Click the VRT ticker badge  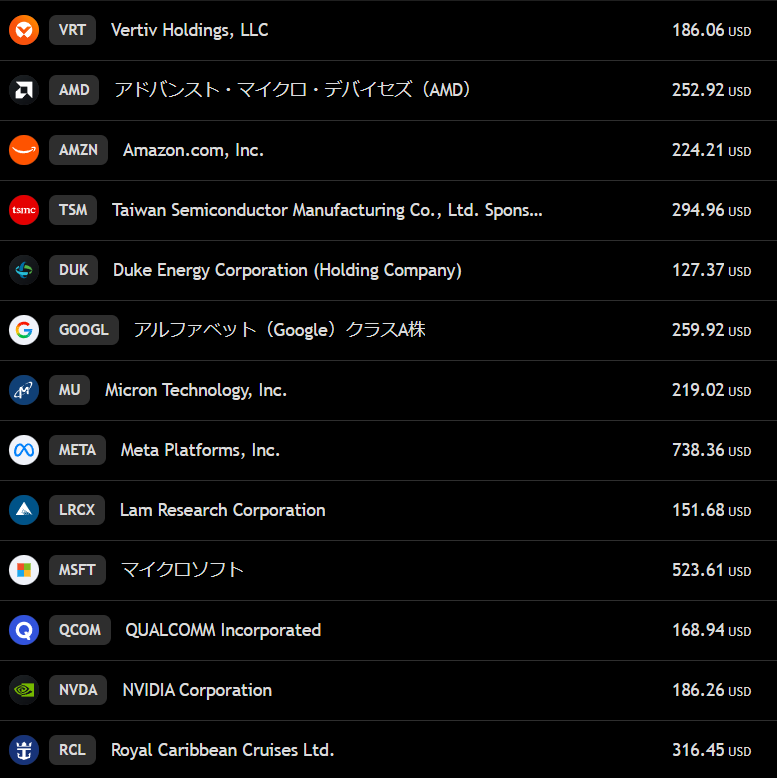coord(72,30)
